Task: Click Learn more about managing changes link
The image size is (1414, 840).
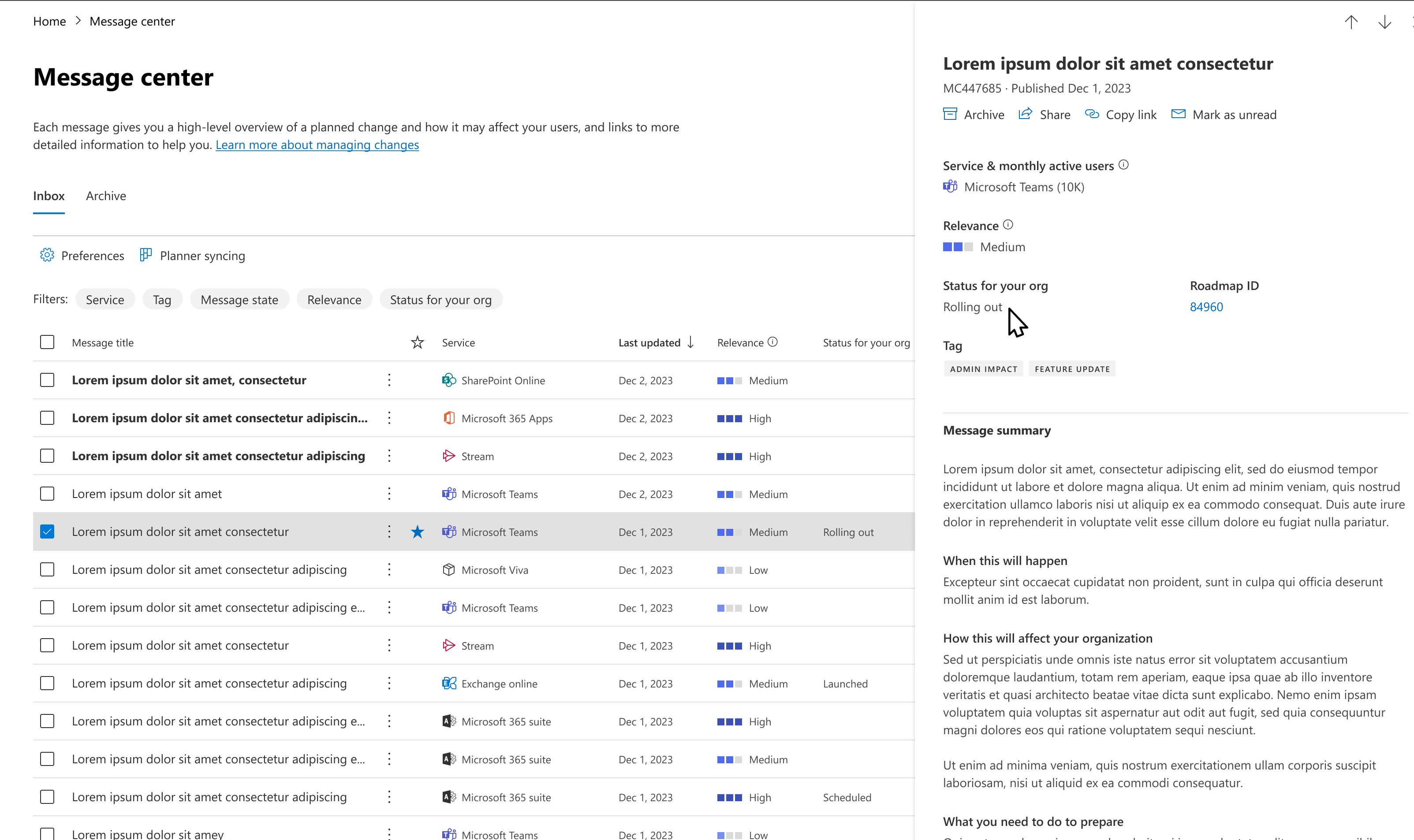Action: pyautogui.click(x=317, y=144)
